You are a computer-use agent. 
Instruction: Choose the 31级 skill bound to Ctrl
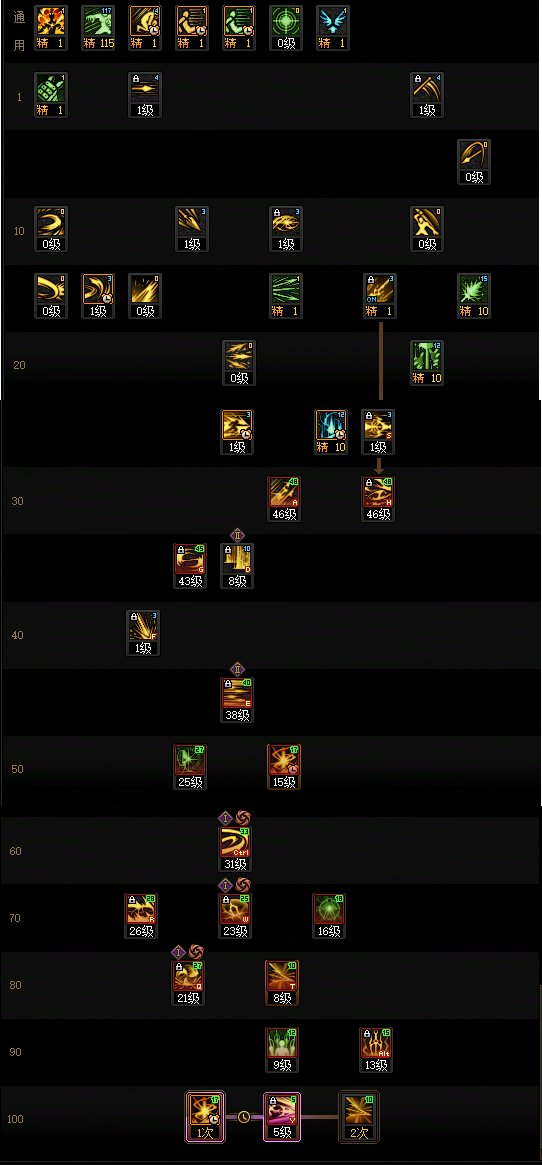click(x=236, y=849)
